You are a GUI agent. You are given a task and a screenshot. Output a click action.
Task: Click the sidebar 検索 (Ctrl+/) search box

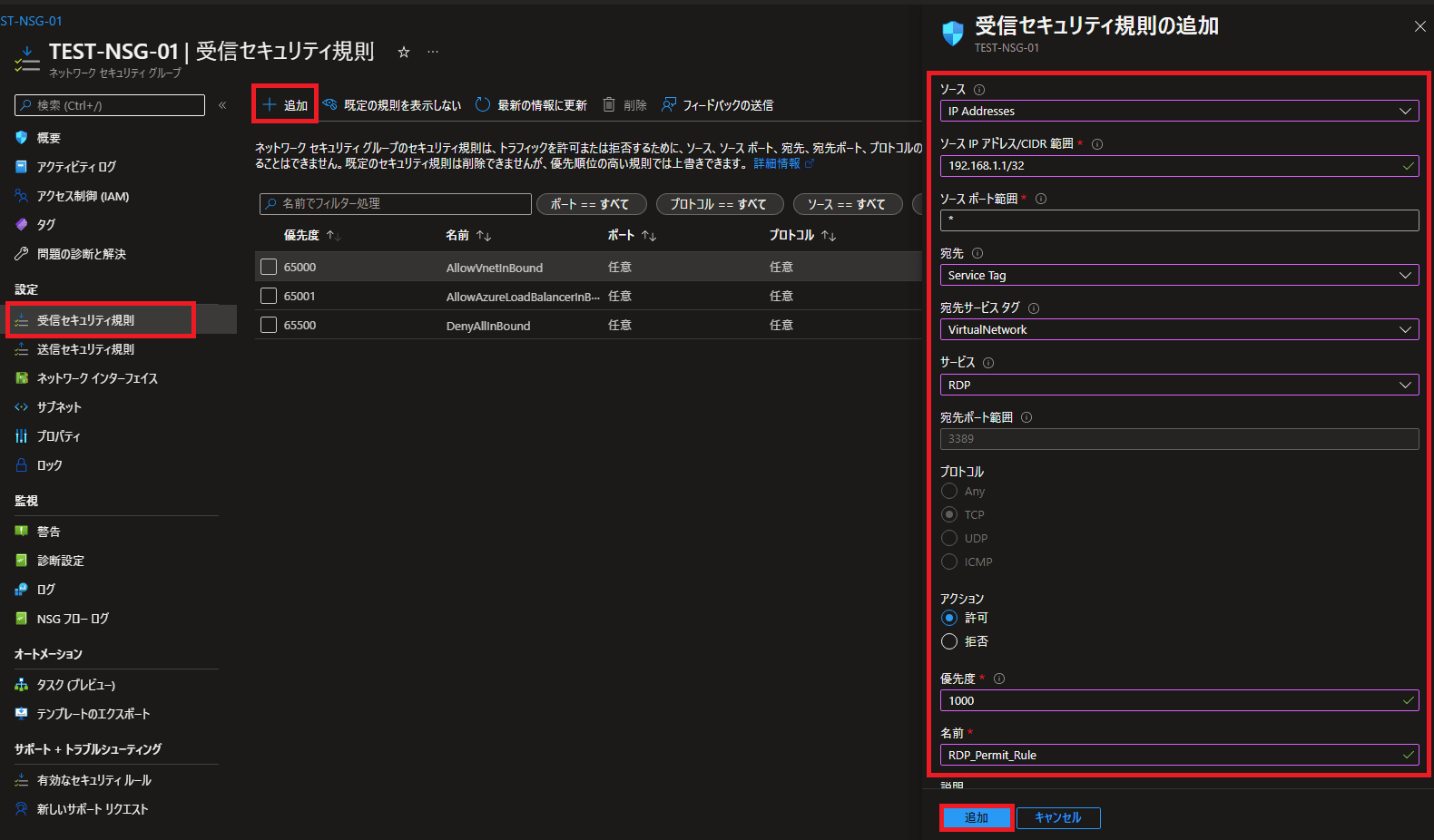pos(110,105)
